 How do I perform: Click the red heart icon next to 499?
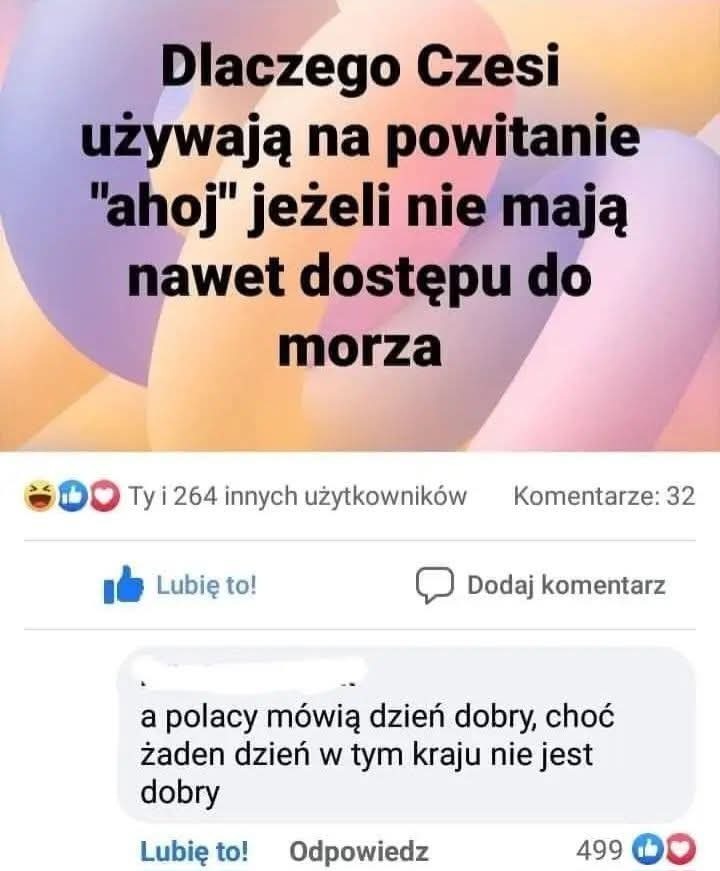pos(680,849)
